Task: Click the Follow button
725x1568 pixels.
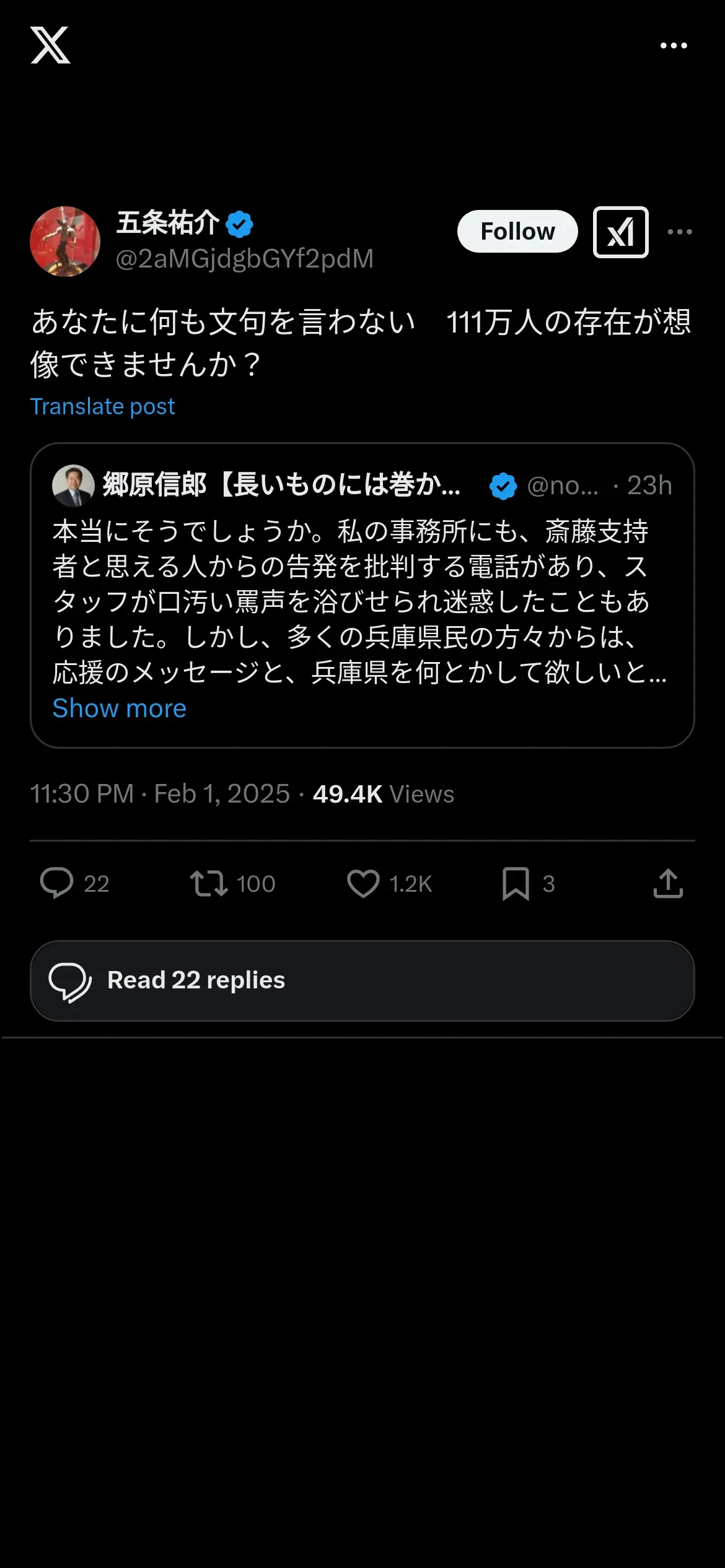Action: tap(517, 232)
